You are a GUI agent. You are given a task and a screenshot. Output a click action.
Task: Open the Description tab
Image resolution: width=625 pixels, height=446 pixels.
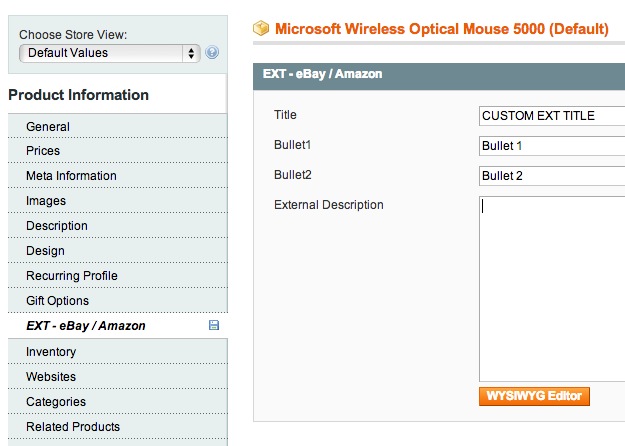tap(118, 226)
